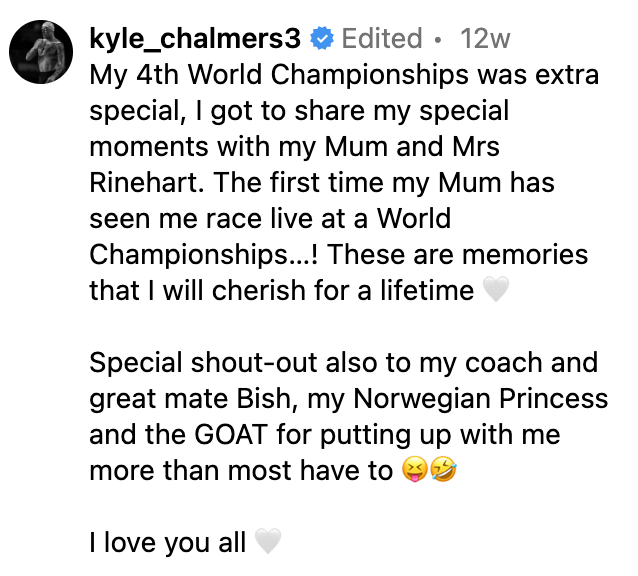Click white heart emoji after lifetime
This screenshot has height=576, width=638.
[x=496, y=289]
